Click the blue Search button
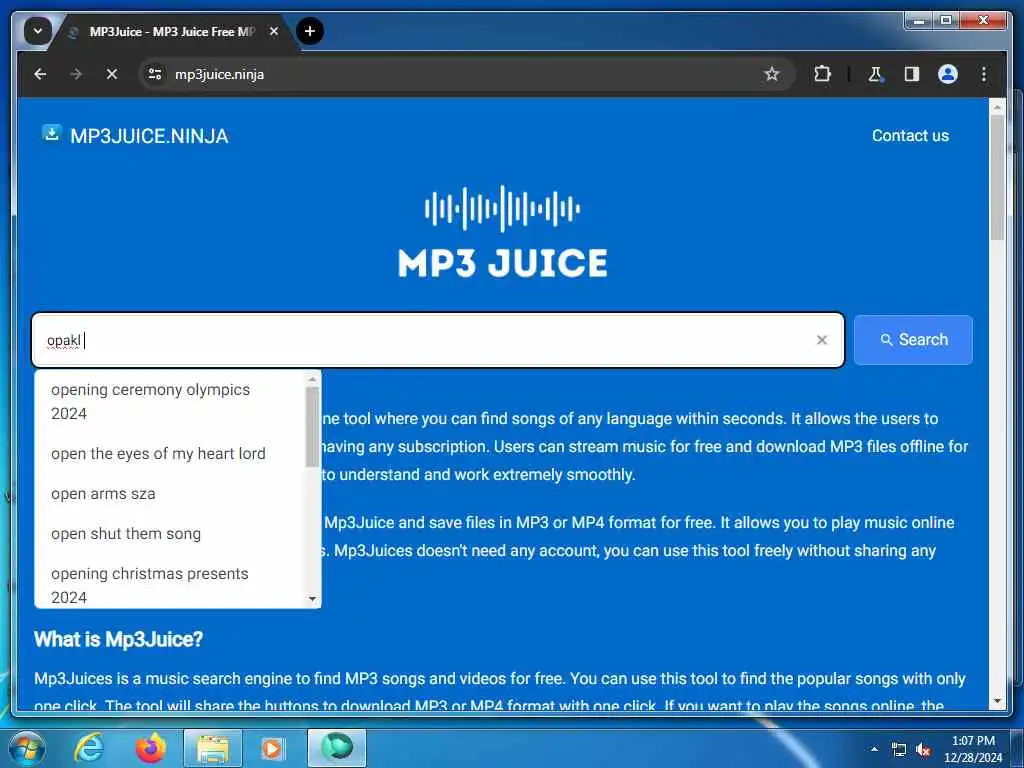1024x768 pixels. [x=913, y=340]
